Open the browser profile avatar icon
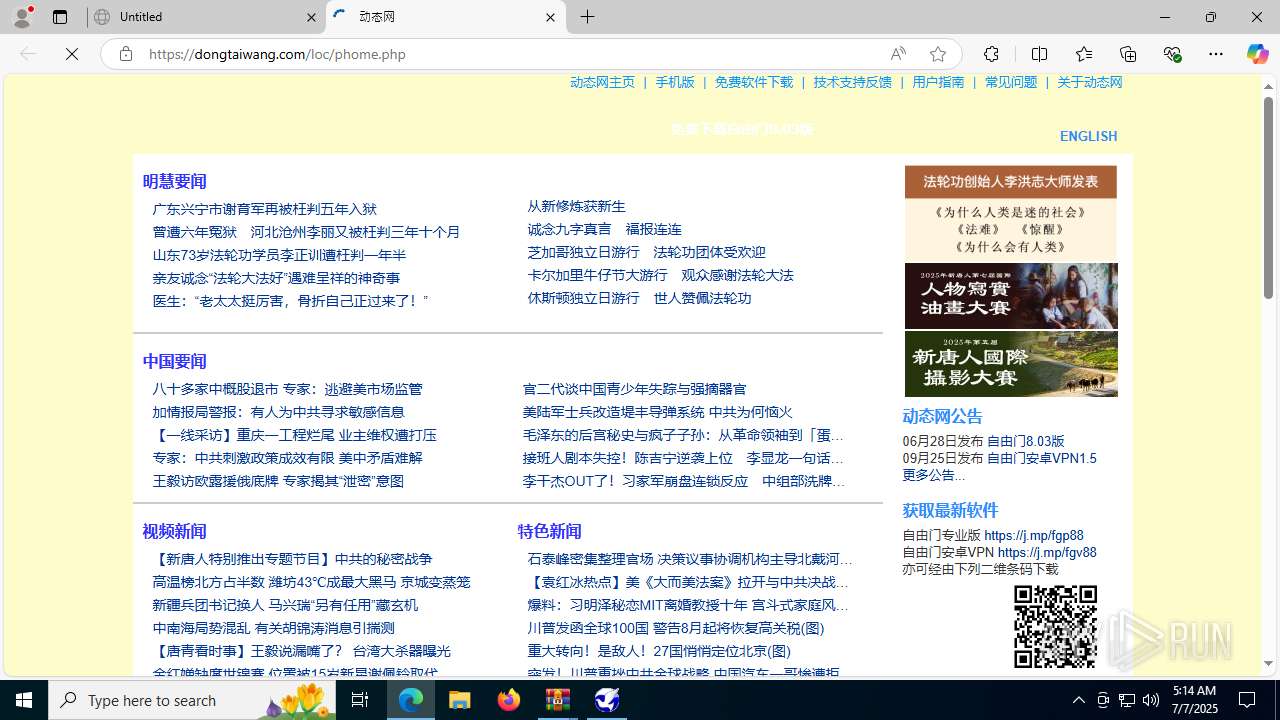Screen dimensions: 1280x720 point(21,17)
